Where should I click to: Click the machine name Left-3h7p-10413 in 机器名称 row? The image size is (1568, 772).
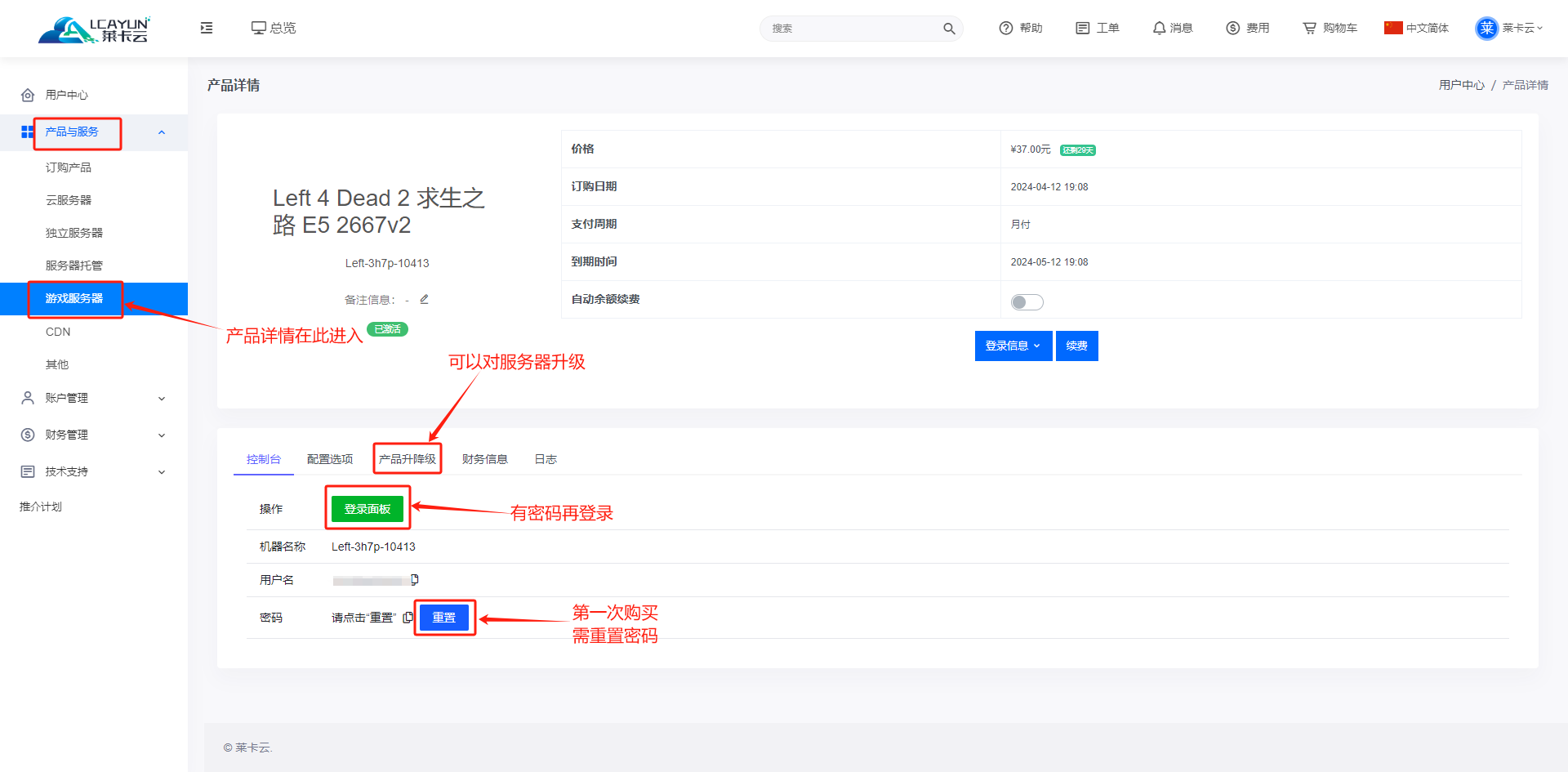point(373,547)
